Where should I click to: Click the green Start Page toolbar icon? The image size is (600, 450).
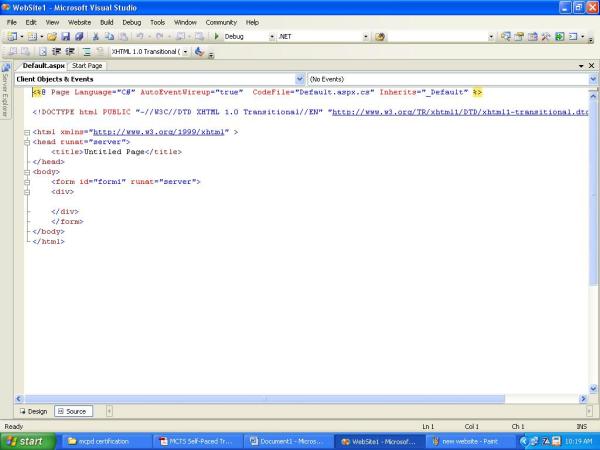coord(560,37)
